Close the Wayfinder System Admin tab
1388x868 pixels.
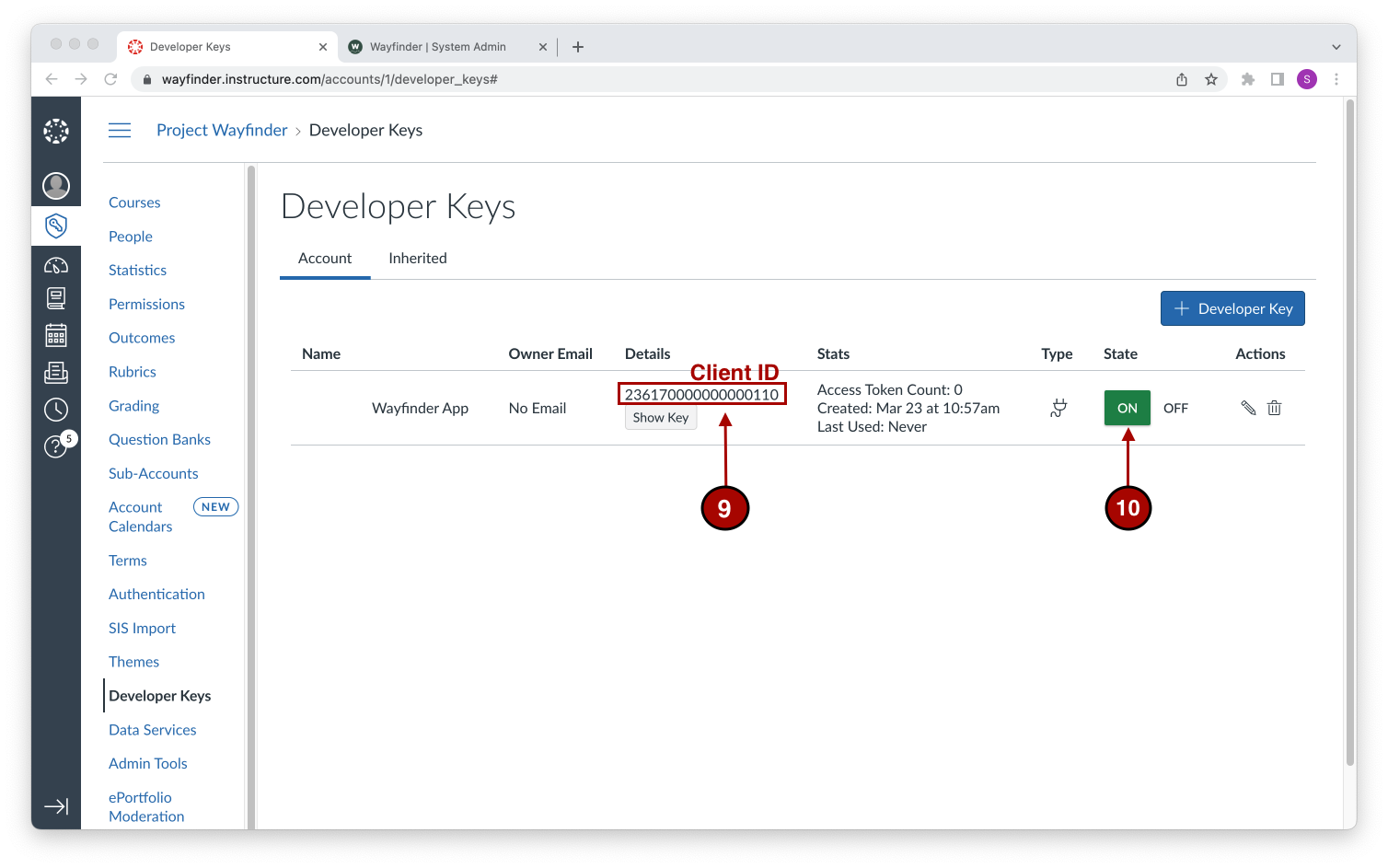pyautogui.click(x=543, y=47)
